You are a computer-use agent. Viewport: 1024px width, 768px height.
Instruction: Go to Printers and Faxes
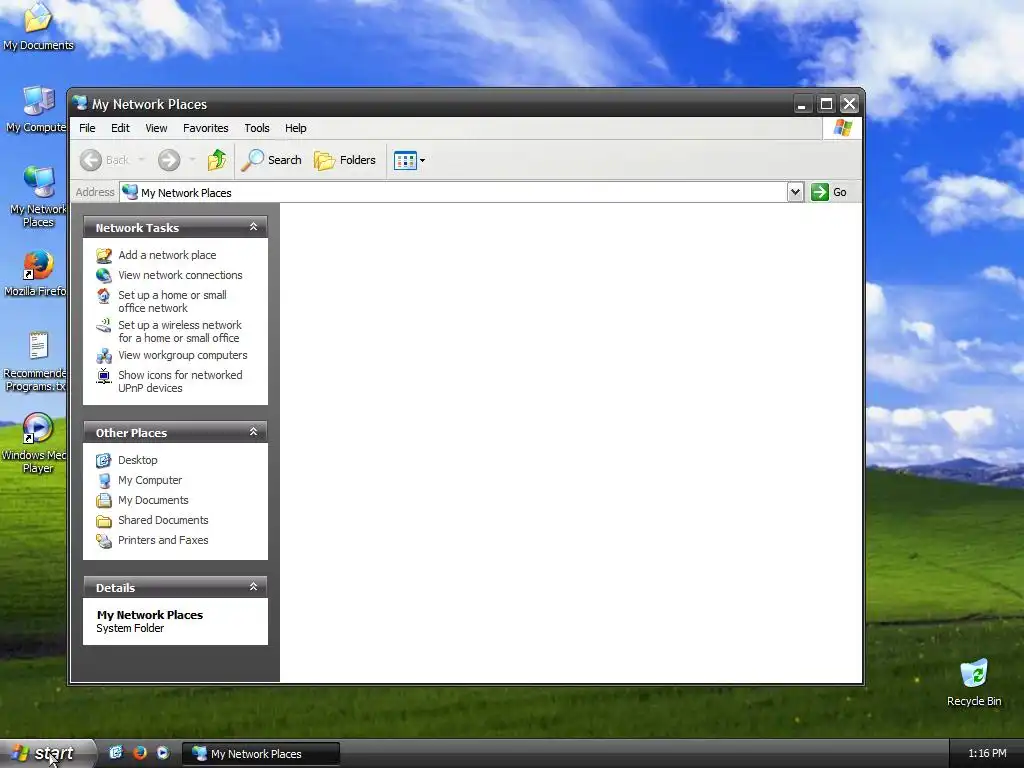(163, 540)
